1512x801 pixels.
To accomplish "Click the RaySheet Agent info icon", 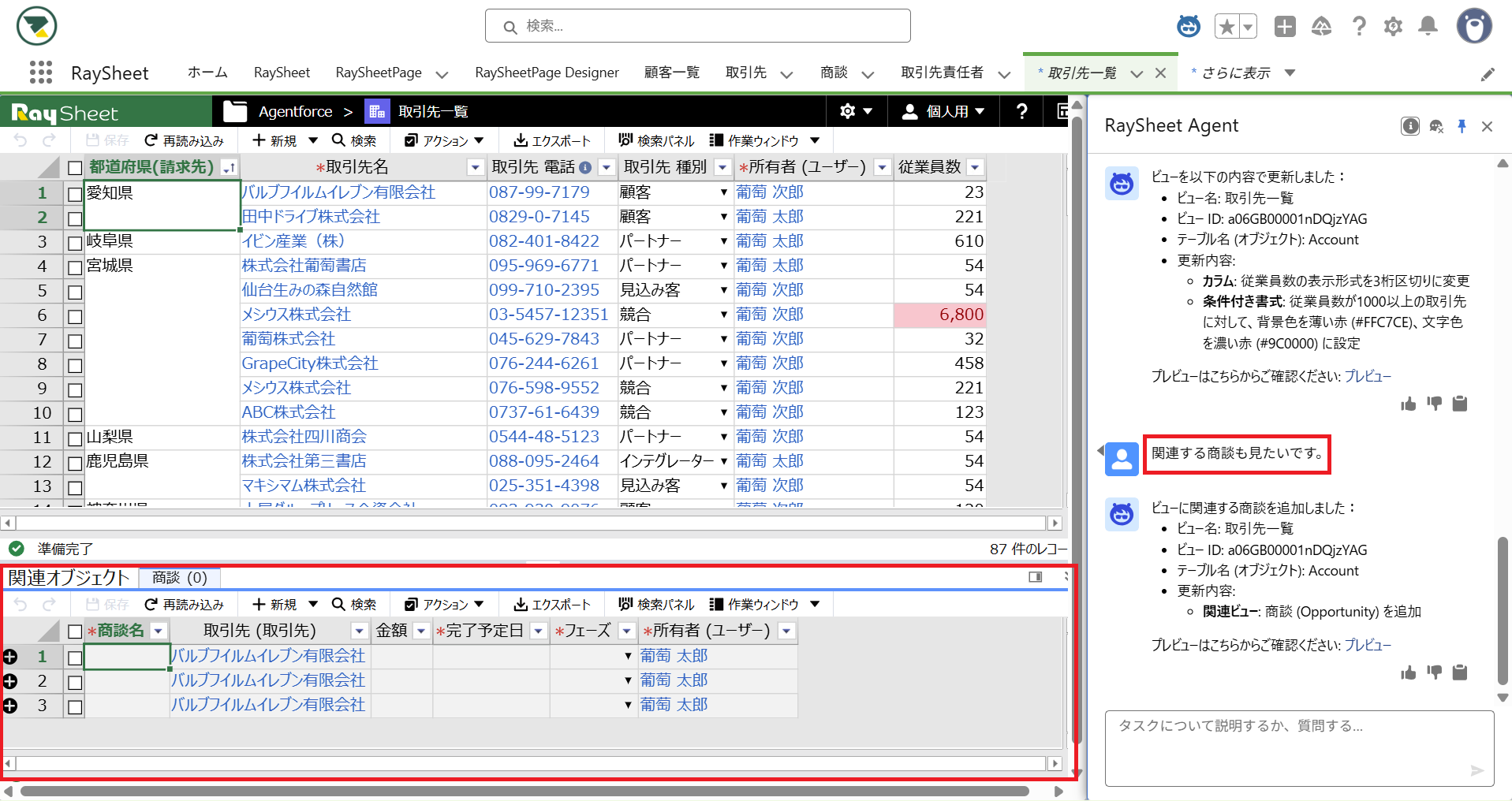I will pyautogui.click(x=1410, y=126).
